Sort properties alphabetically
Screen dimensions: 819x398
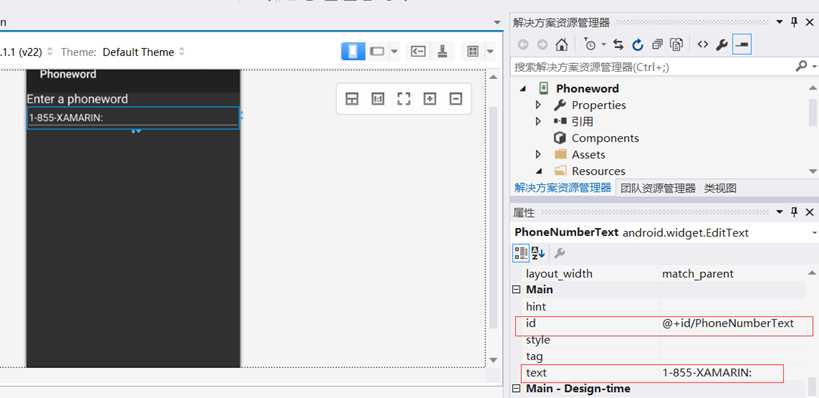pos(538,253)
